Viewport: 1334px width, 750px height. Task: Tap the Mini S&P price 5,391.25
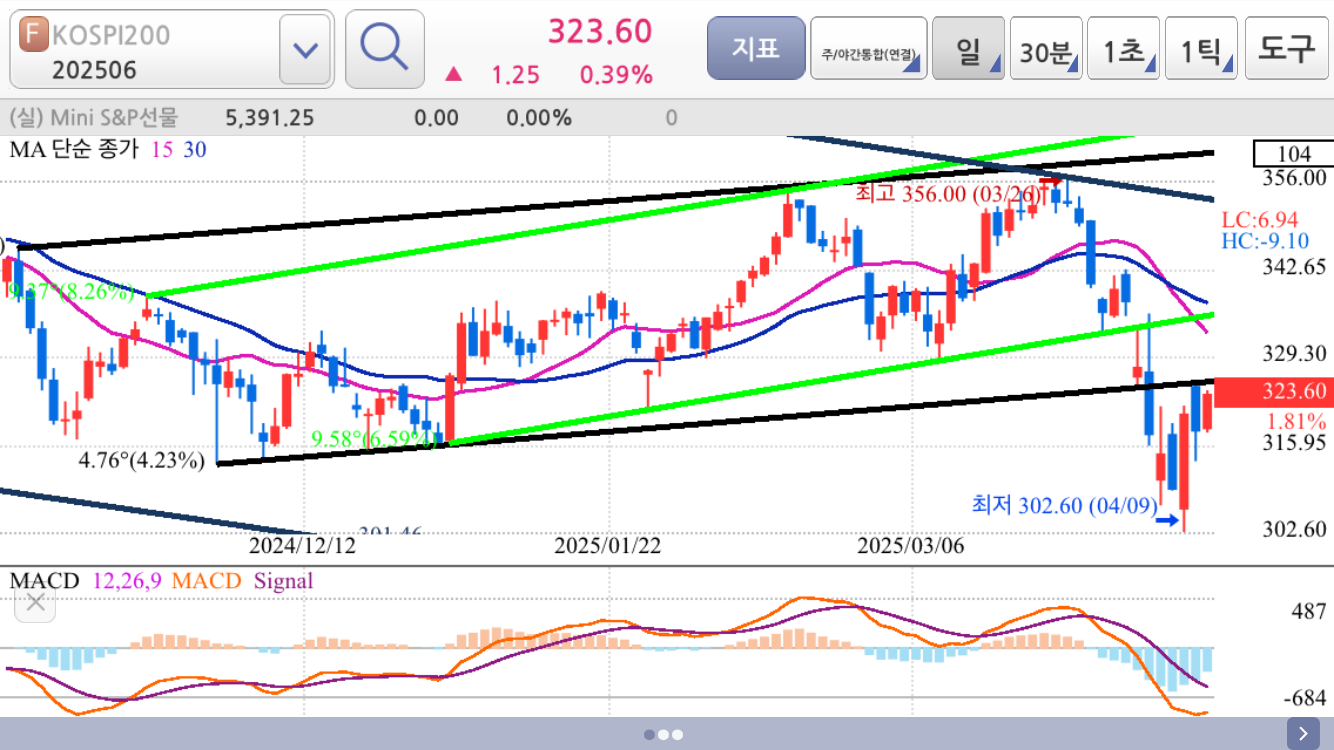click(x=270, y=118)
